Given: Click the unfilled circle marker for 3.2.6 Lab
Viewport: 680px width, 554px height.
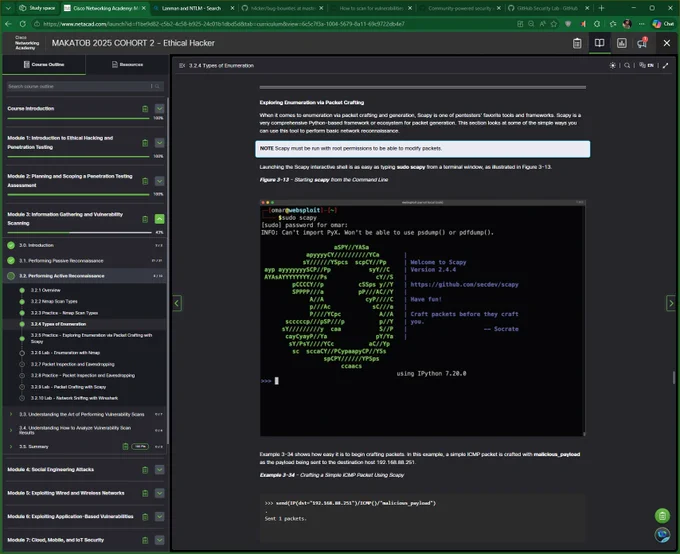Looking at the screenshot, I should pyautogui.click(x=22, y=353).
